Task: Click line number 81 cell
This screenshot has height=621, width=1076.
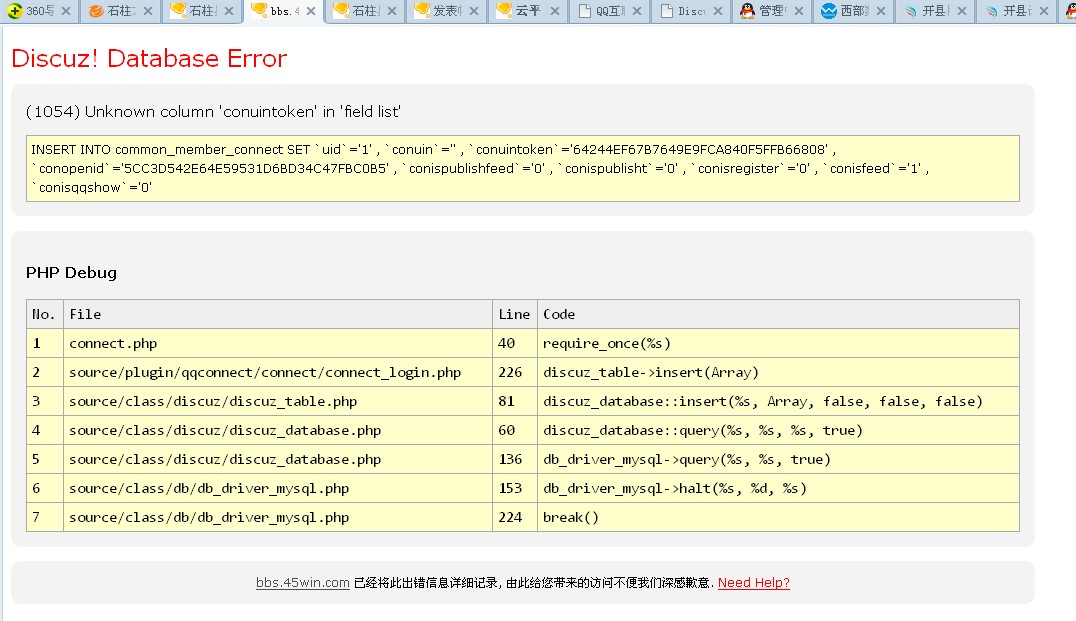Action: tap(515, 401)
